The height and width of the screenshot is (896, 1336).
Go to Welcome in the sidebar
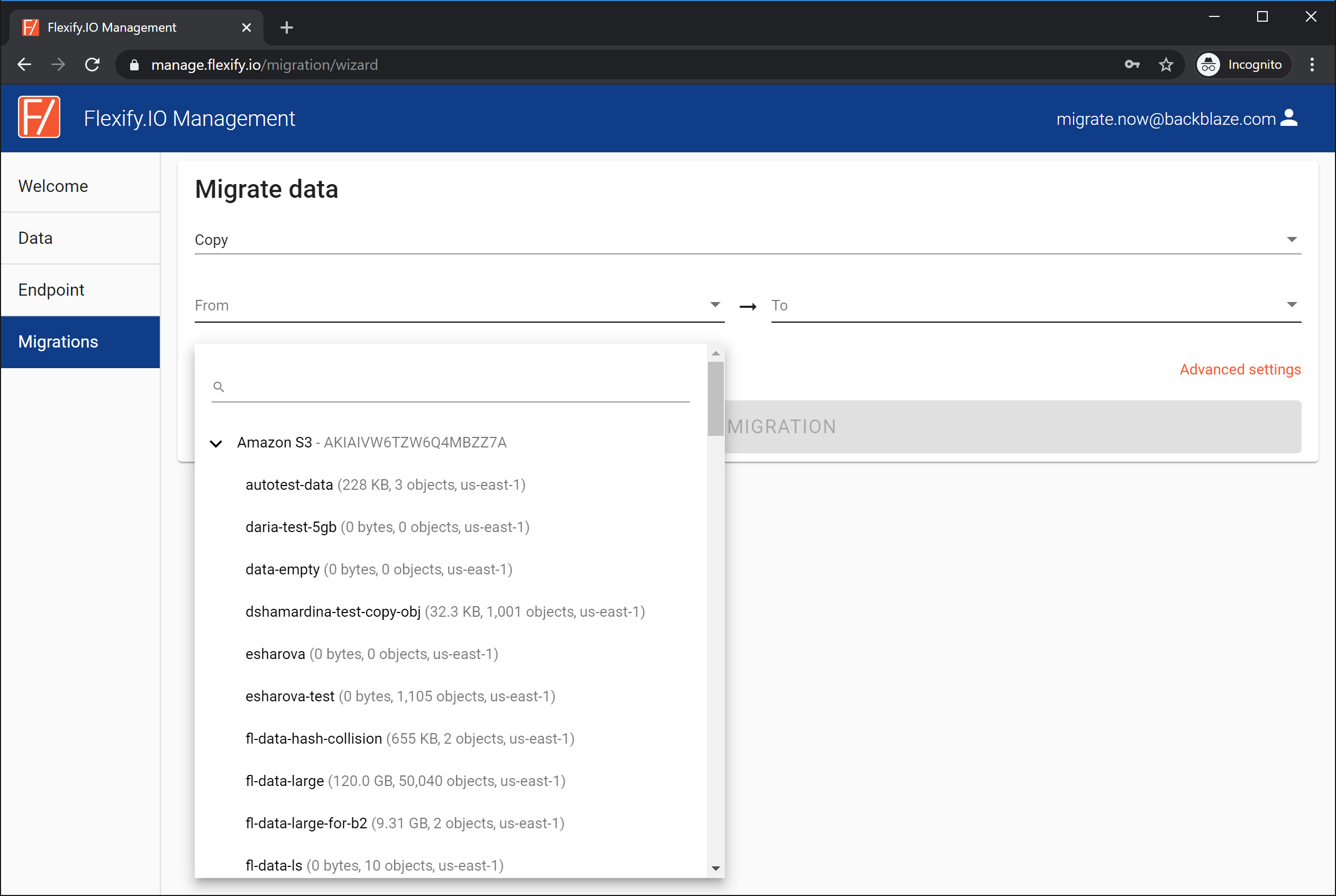[x=80, y=186]
